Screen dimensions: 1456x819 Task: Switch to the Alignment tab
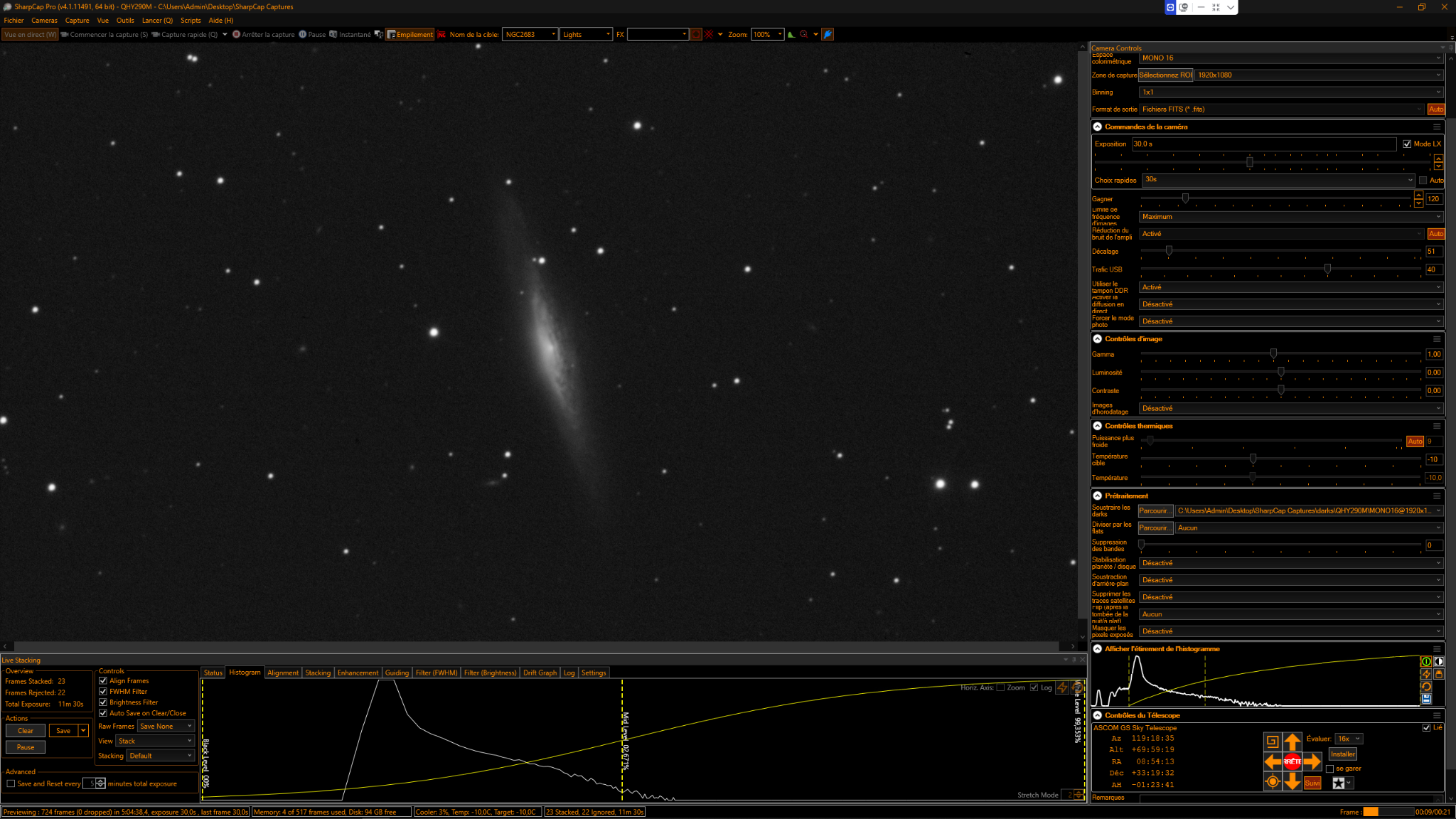pyautogui.click(x=283, y=673)
